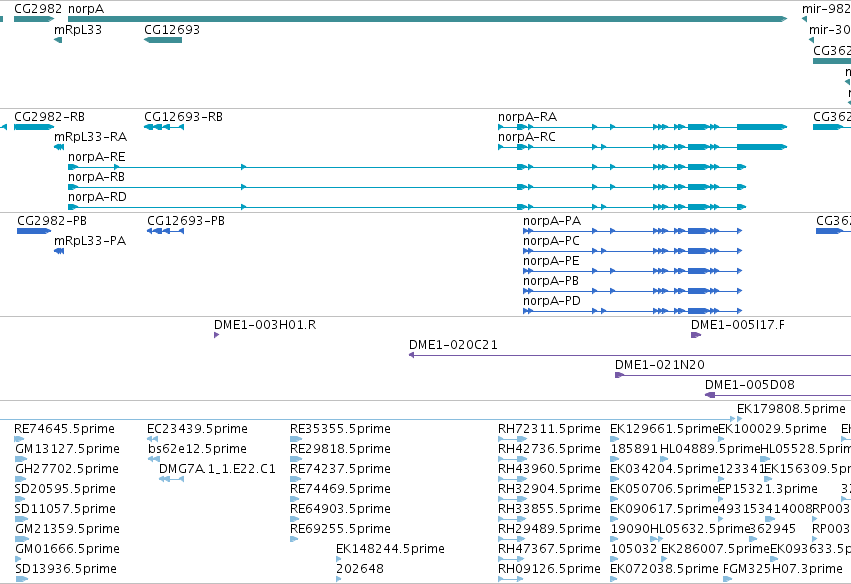Open the DME1-021N20 clone label
Image resolution: width=851 pixels, height=584 pixels.
pyautogui.click(x=660, y=365)
